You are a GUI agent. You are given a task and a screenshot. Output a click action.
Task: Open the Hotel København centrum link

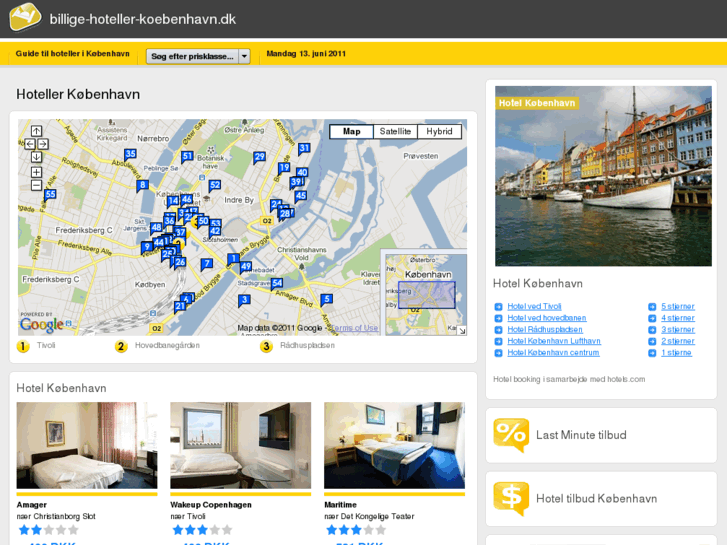553,353
